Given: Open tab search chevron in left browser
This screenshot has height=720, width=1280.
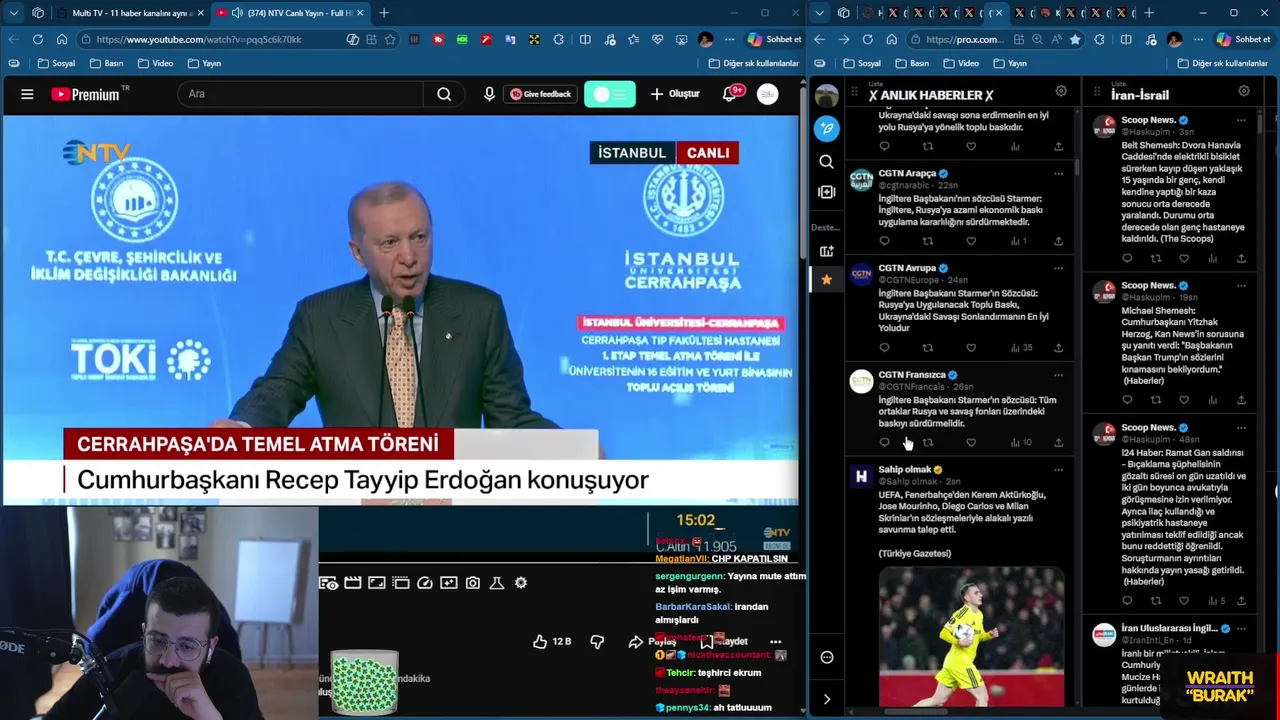Looking at the screenshot, I should coord(13,13).
